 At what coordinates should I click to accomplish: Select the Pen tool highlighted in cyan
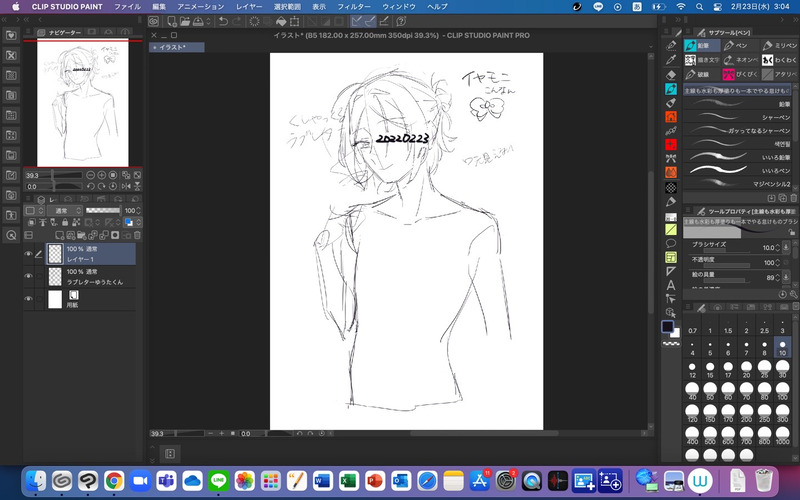[671, 89]
